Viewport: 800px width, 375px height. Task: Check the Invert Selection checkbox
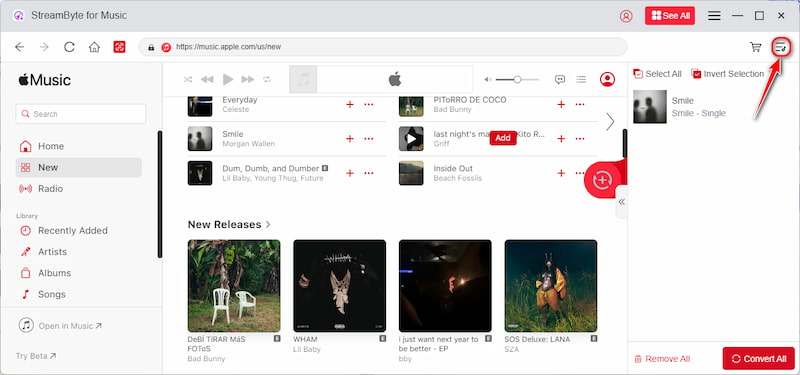point(696,74)
